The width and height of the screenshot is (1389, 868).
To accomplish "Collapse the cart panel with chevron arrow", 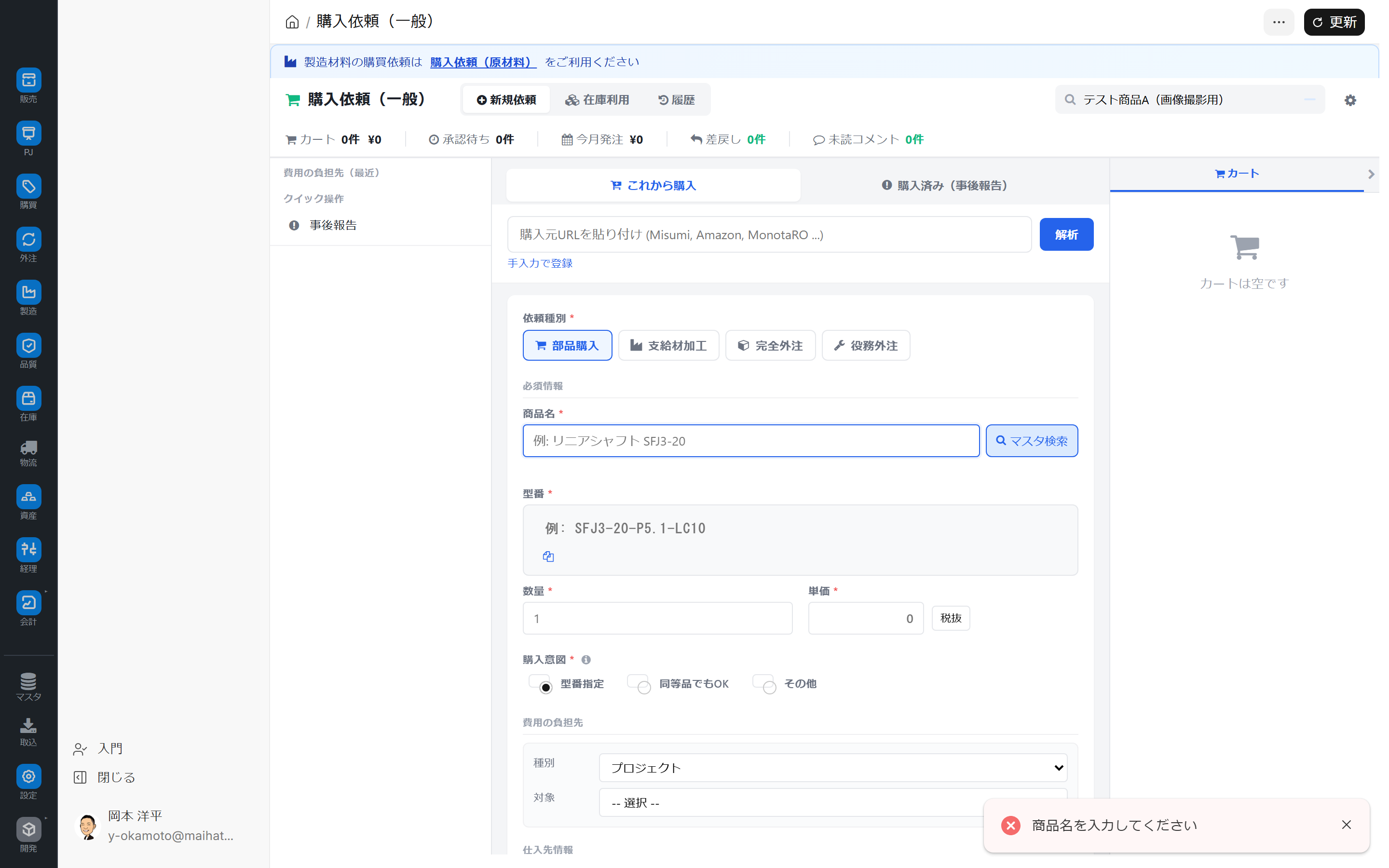I will pyautogui.click(x=1371, y=174).
